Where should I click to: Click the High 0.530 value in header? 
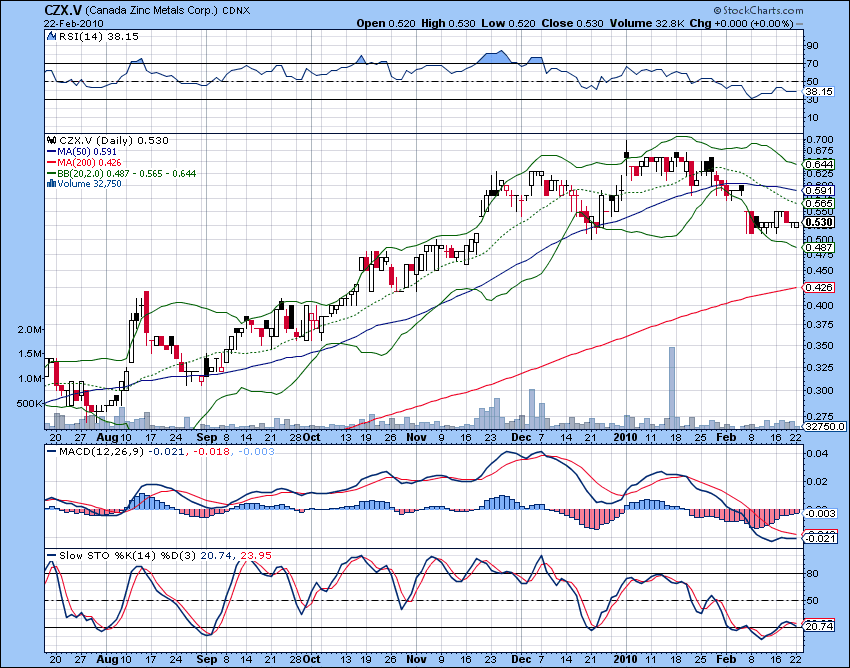click(x=448, y=23)
